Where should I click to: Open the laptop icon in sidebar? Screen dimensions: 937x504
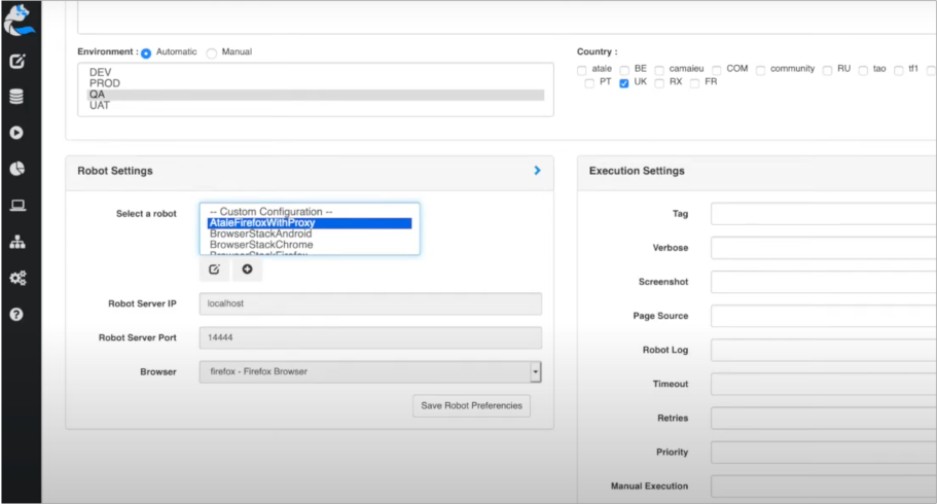pyautogui.click(x=17, y=206)
